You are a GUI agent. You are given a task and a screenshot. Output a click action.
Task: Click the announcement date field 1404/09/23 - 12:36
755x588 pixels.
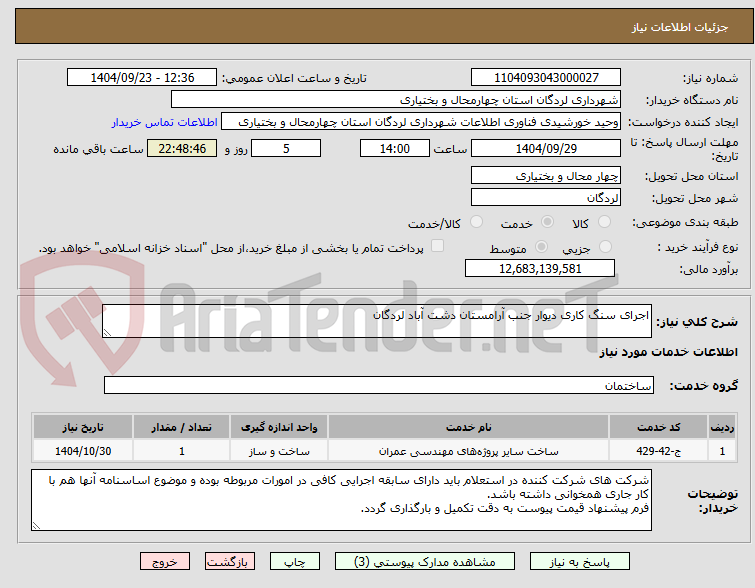pyautogui.click(x=142, y=78)
